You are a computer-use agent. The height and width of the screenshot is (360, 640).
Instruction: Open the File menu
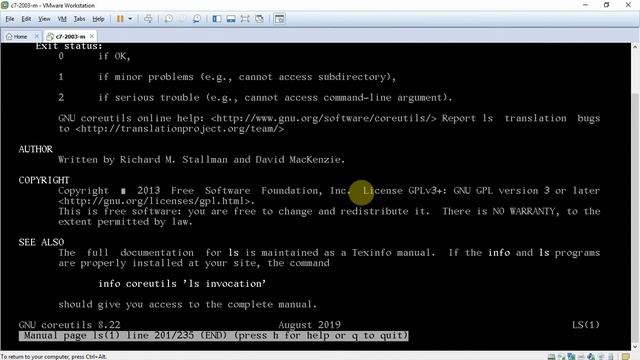[x=10, y=19]
